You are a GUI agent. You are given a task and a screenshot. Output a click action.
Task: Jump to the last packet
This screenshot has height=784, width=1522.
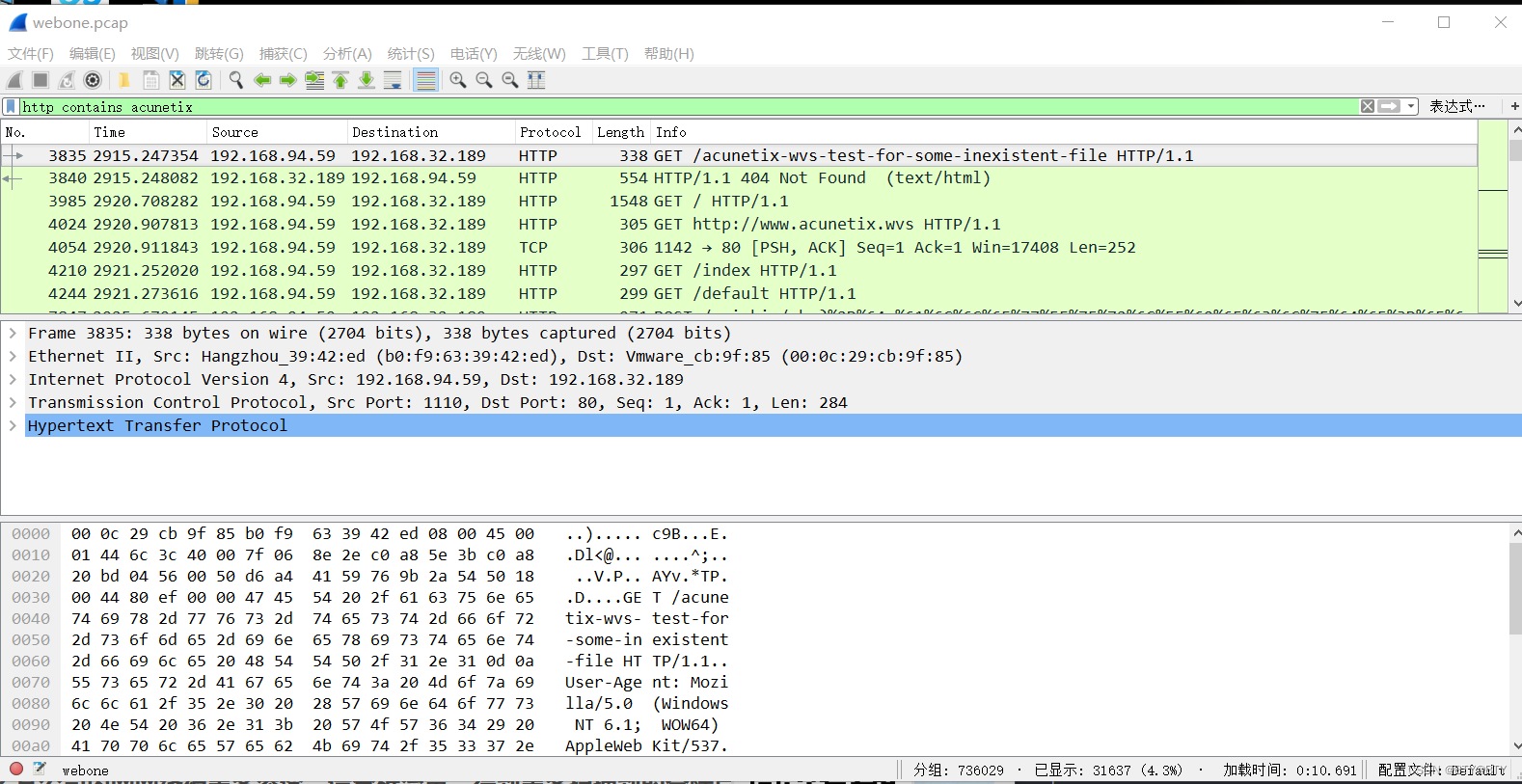tap(367, 80)
